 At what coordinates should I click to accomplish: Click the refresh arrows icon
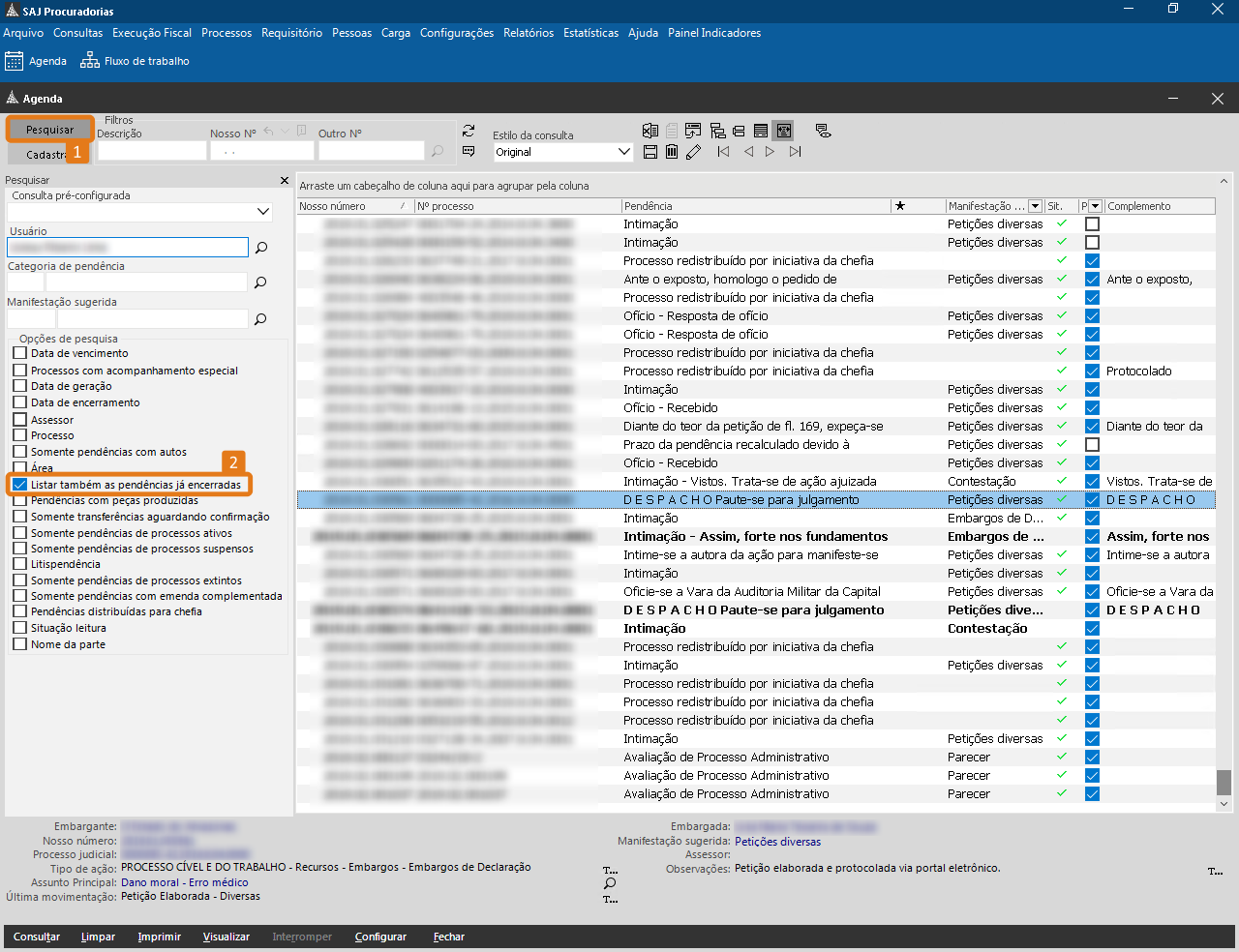[x=468, y=131]
